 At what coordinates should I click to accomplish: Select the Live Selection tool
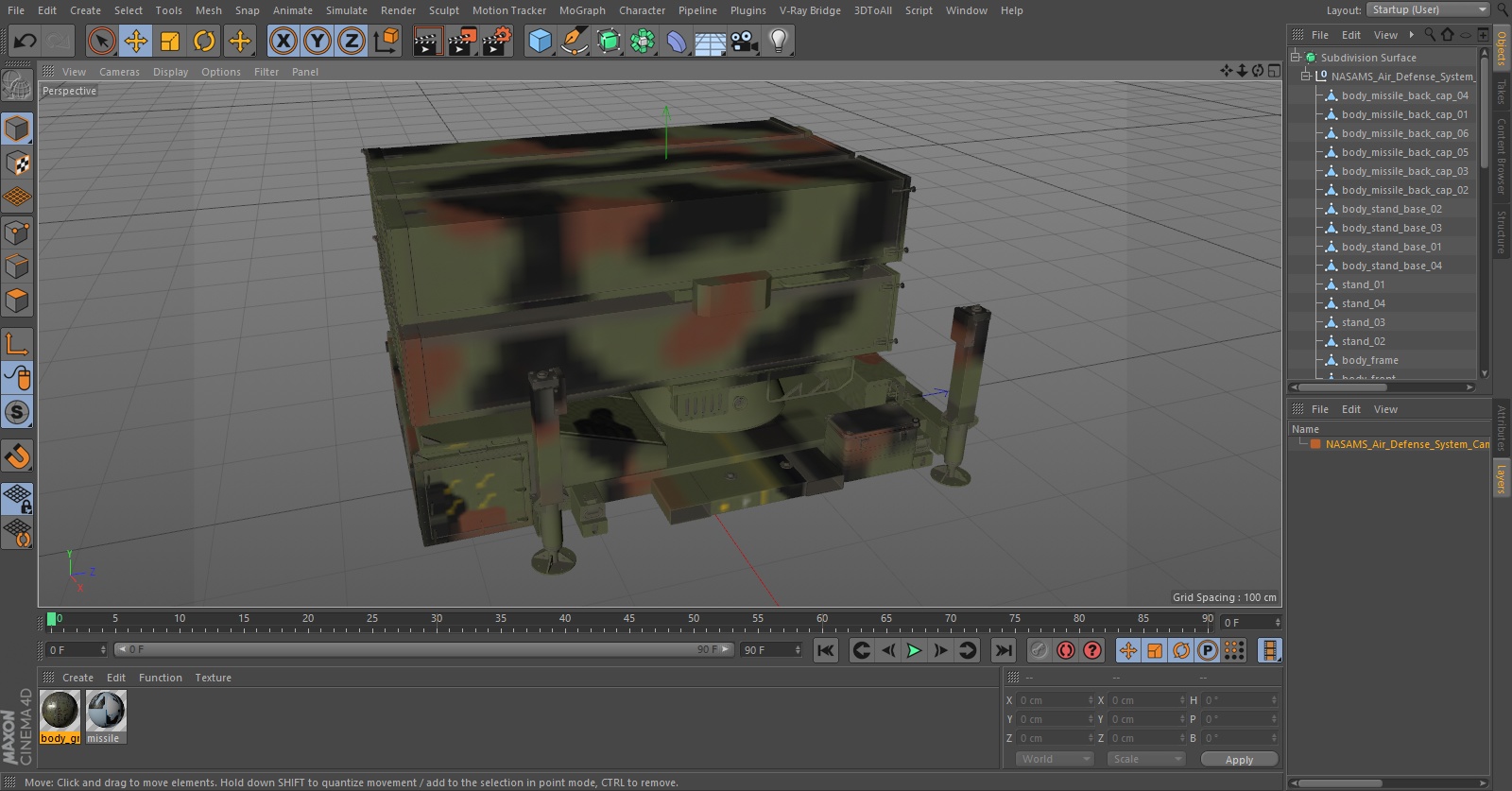coord(102,41)
